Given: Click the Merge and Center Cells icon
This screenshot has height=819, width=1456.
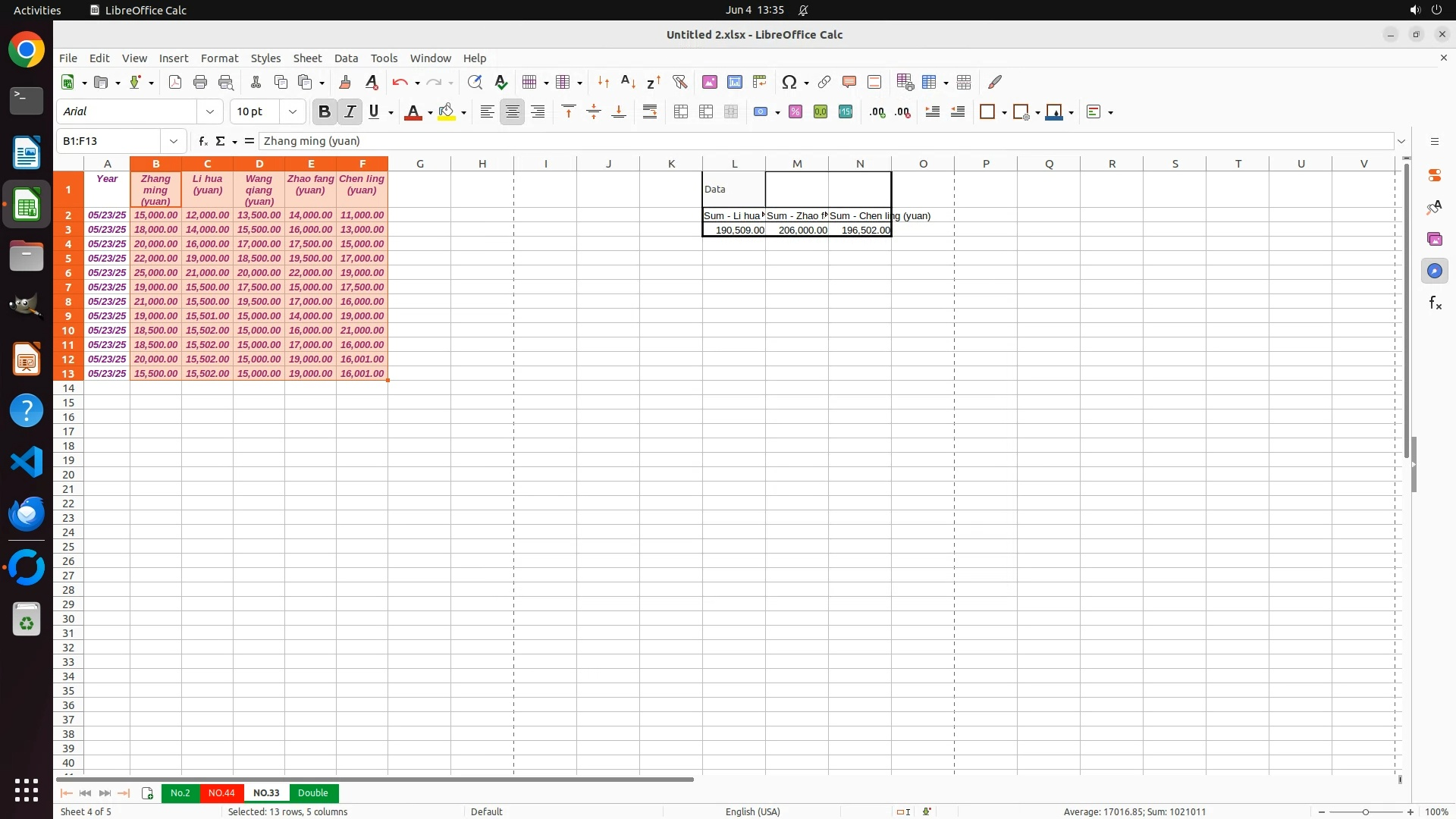Looking at the screenshot, I should [x=681, y=112].
